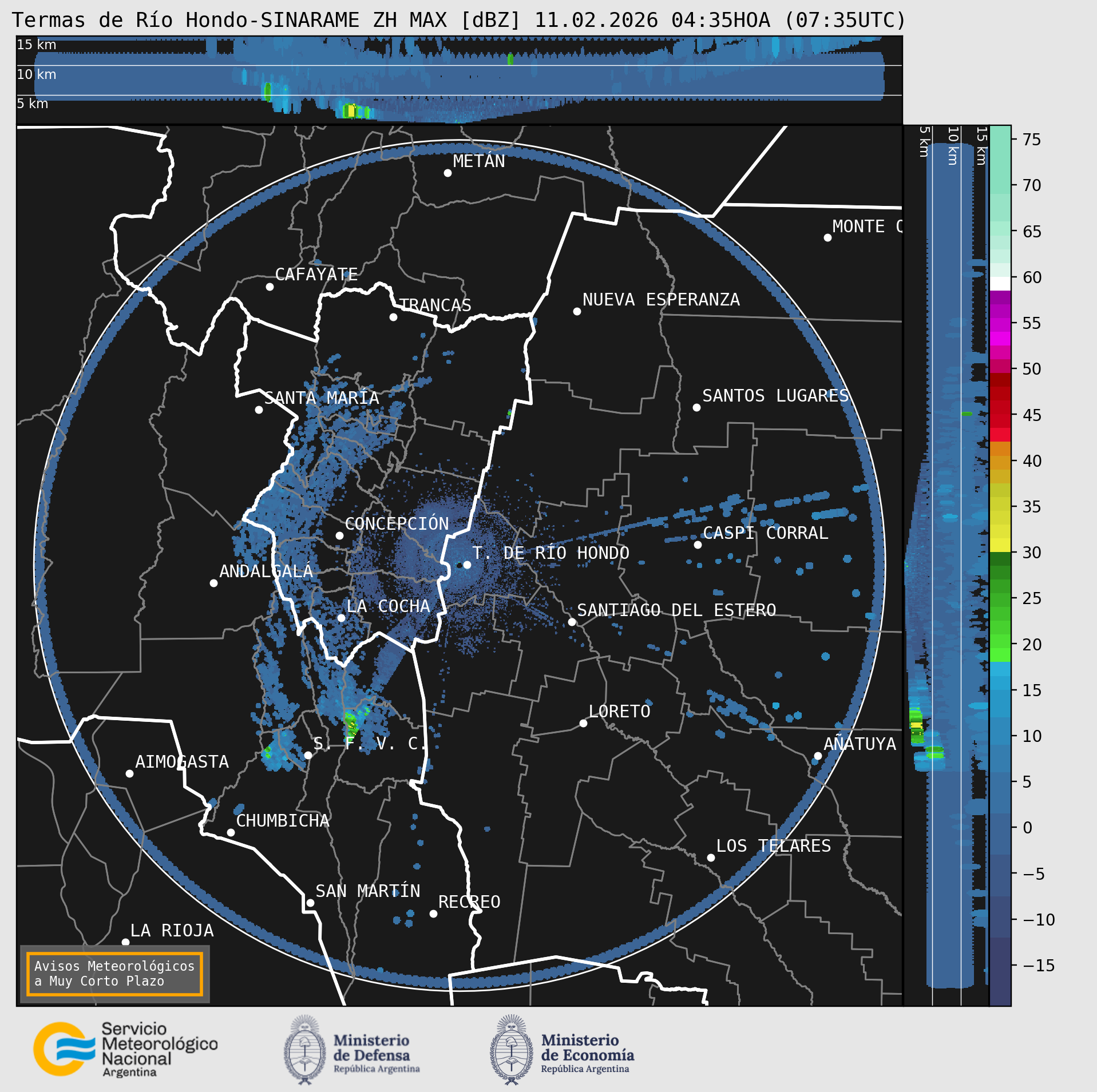Viewport: 1097px width, 1092px height.
Task: Click the CAFAYATE city marker dot
Action: click(x=270, y=287)
